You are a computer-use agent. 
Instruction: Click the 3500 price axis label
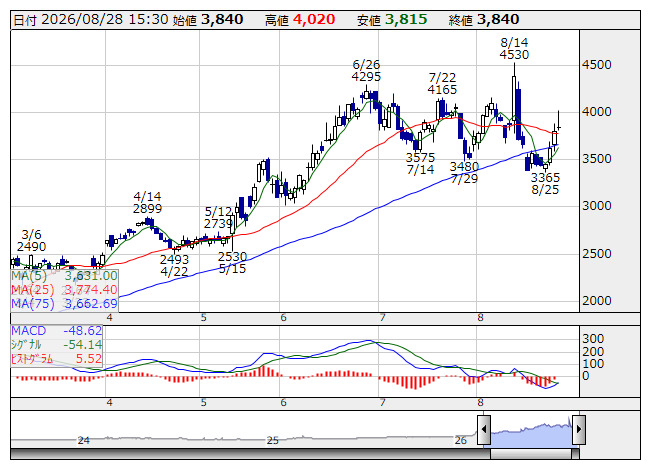[x=597, y=159]
